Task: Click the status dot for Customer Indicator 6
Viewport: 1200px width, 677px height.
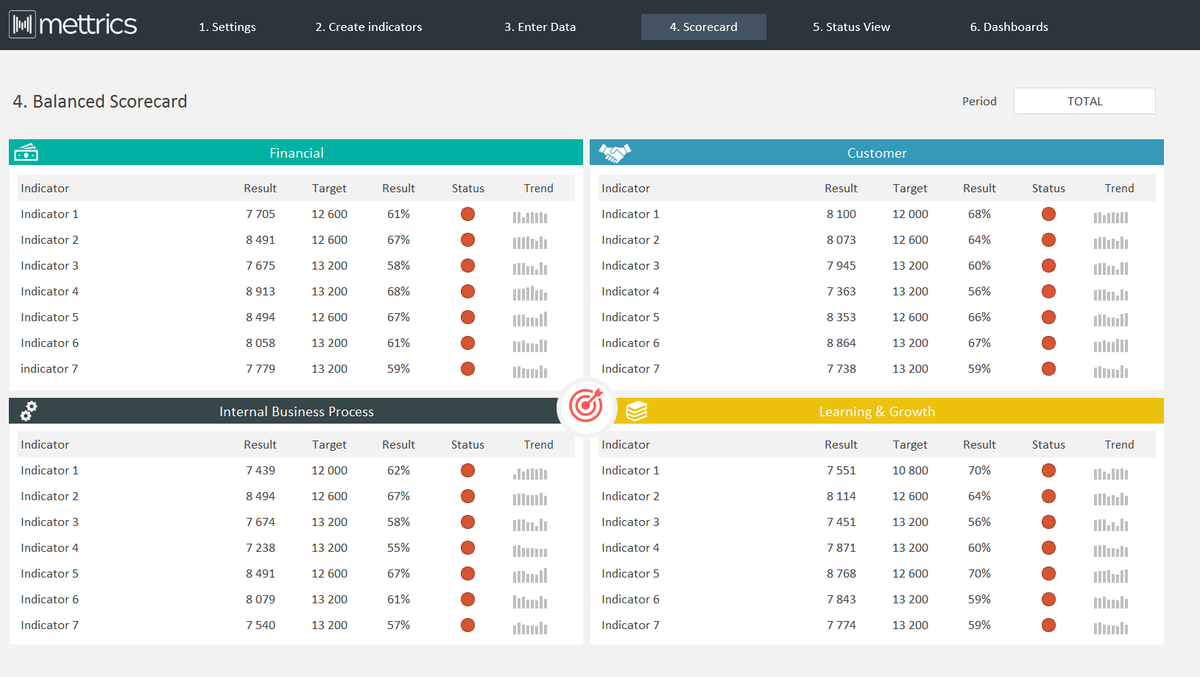Action: [x=1048, y=345]
